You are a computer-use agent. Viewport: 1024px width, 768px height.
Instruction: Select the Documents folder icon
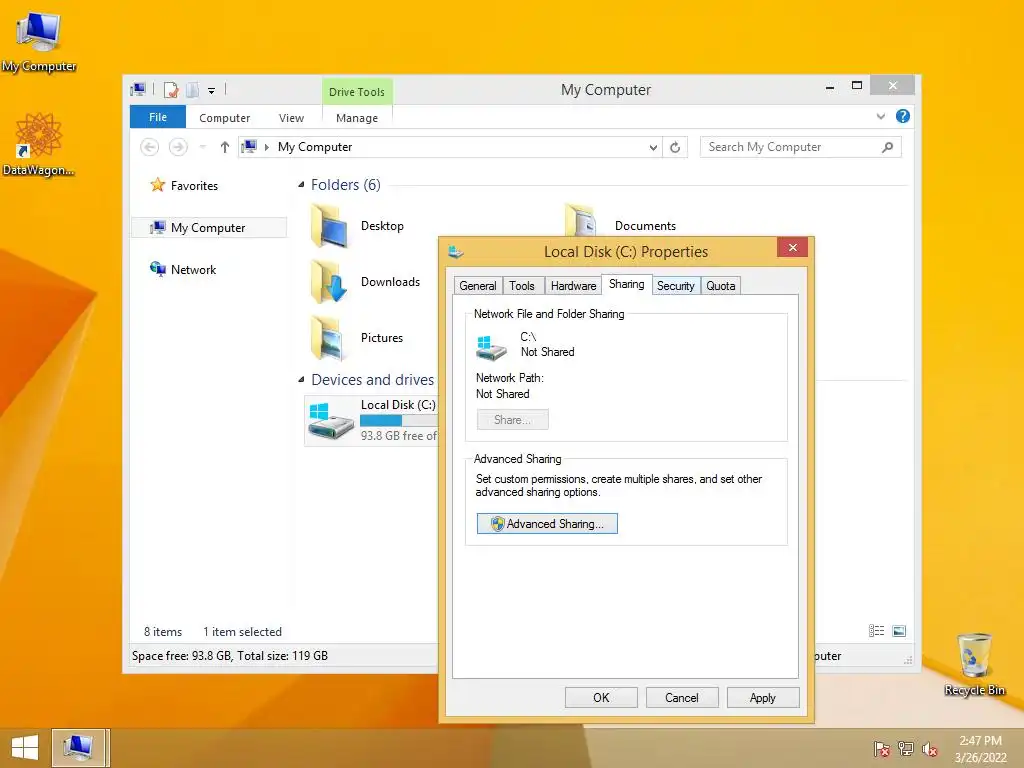581,220
